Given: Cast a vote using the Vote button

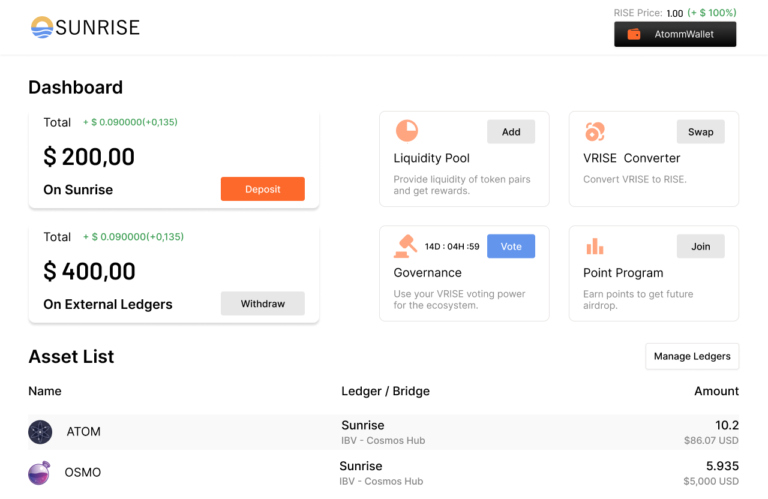Looking at the screenshot, I should 511,246.
